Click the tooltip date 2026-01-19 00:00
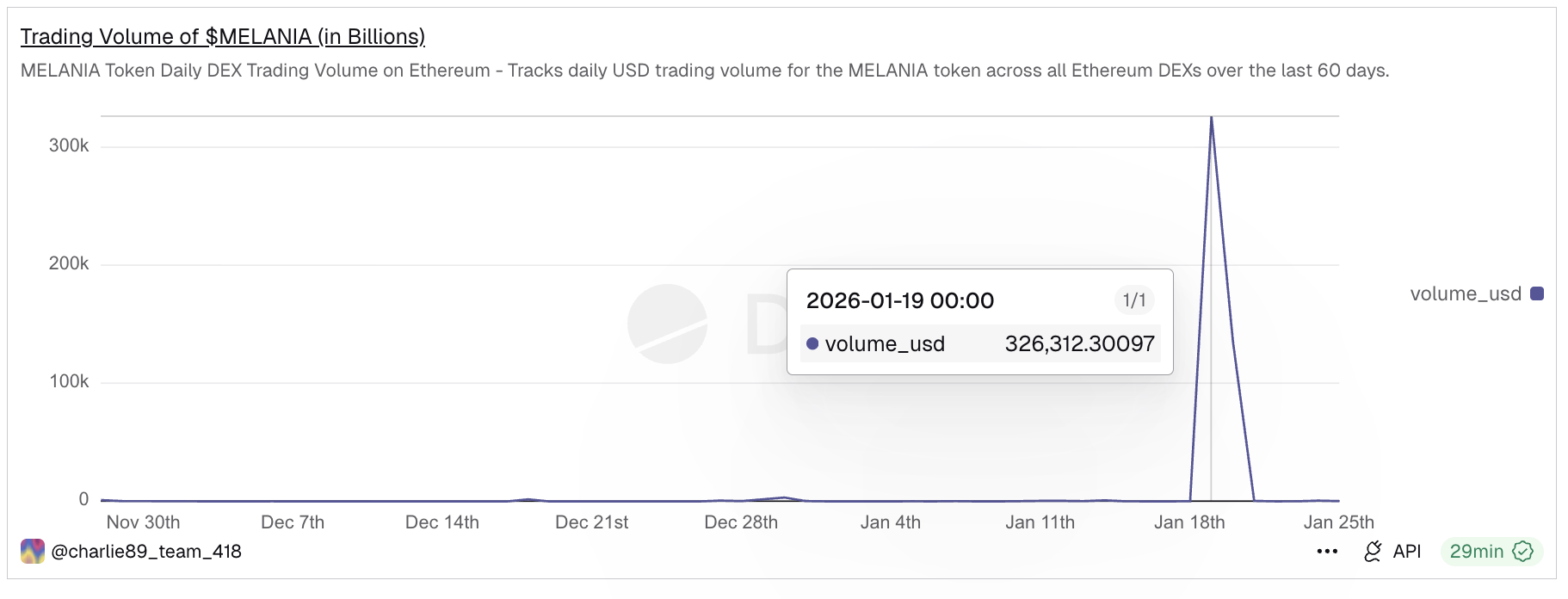1568x599 pixels. (x=899, y=300)
